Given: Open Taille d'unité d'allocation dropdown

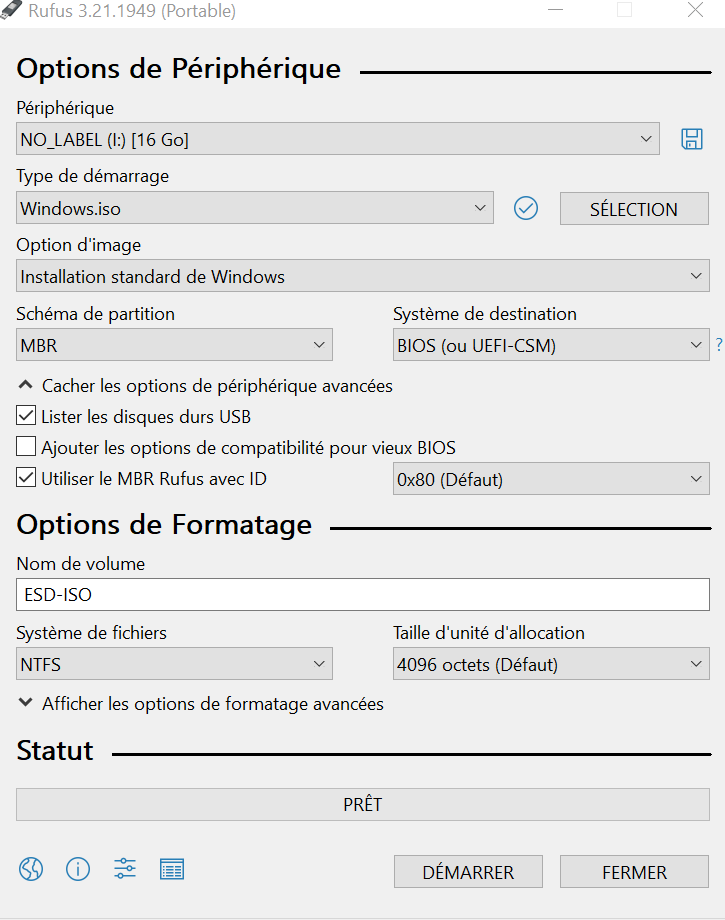Looking at the screenshot, I should click(551, 664).
